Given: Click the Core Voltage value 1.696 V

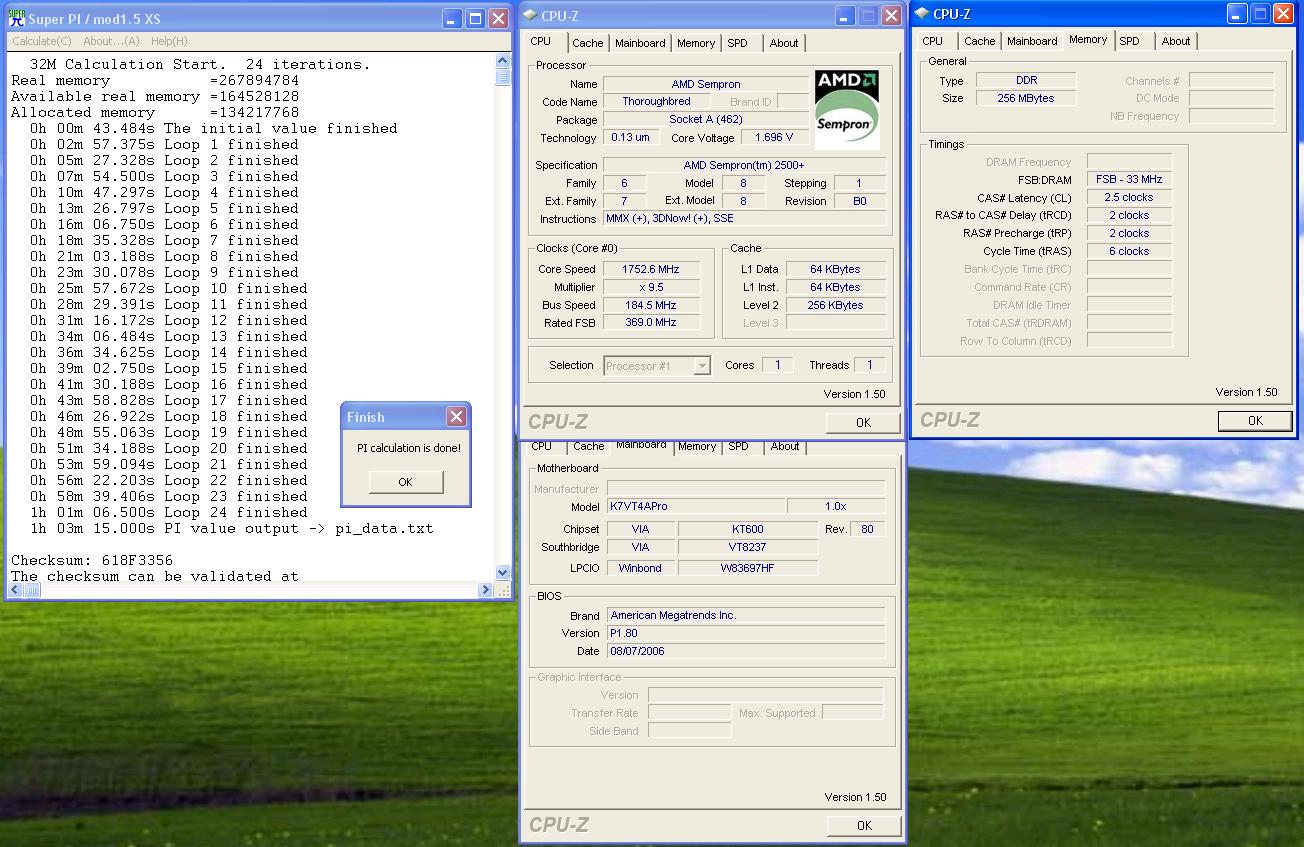Looking at the screenshot, I should pyautogui.click(x=774, y=138).
